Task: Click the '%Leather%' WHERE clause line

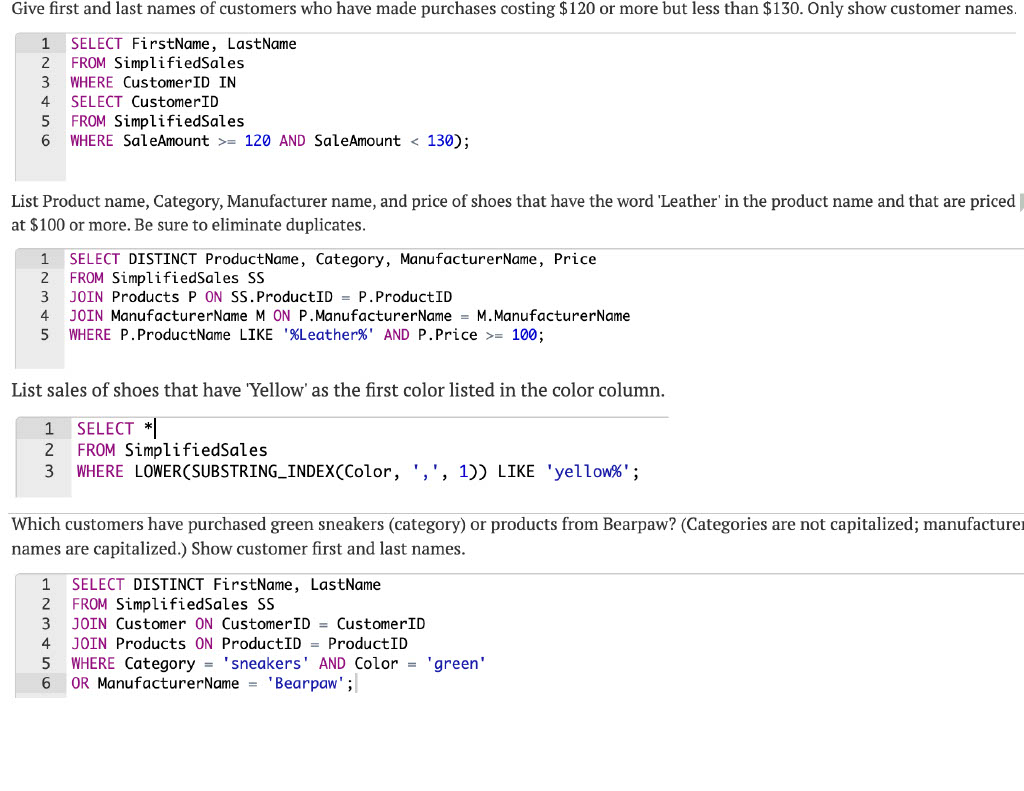Action: 306,335
